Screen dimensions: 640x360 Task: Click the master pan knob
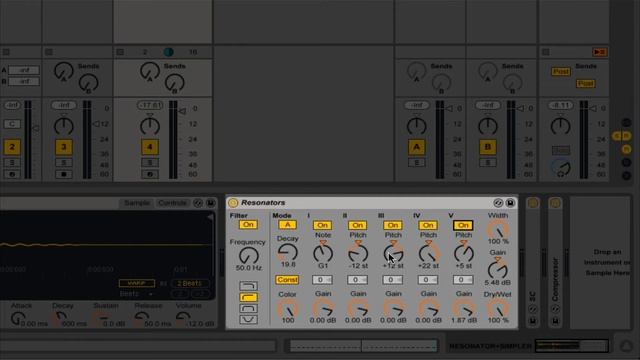pyautogui.click(x=560, y=126)
